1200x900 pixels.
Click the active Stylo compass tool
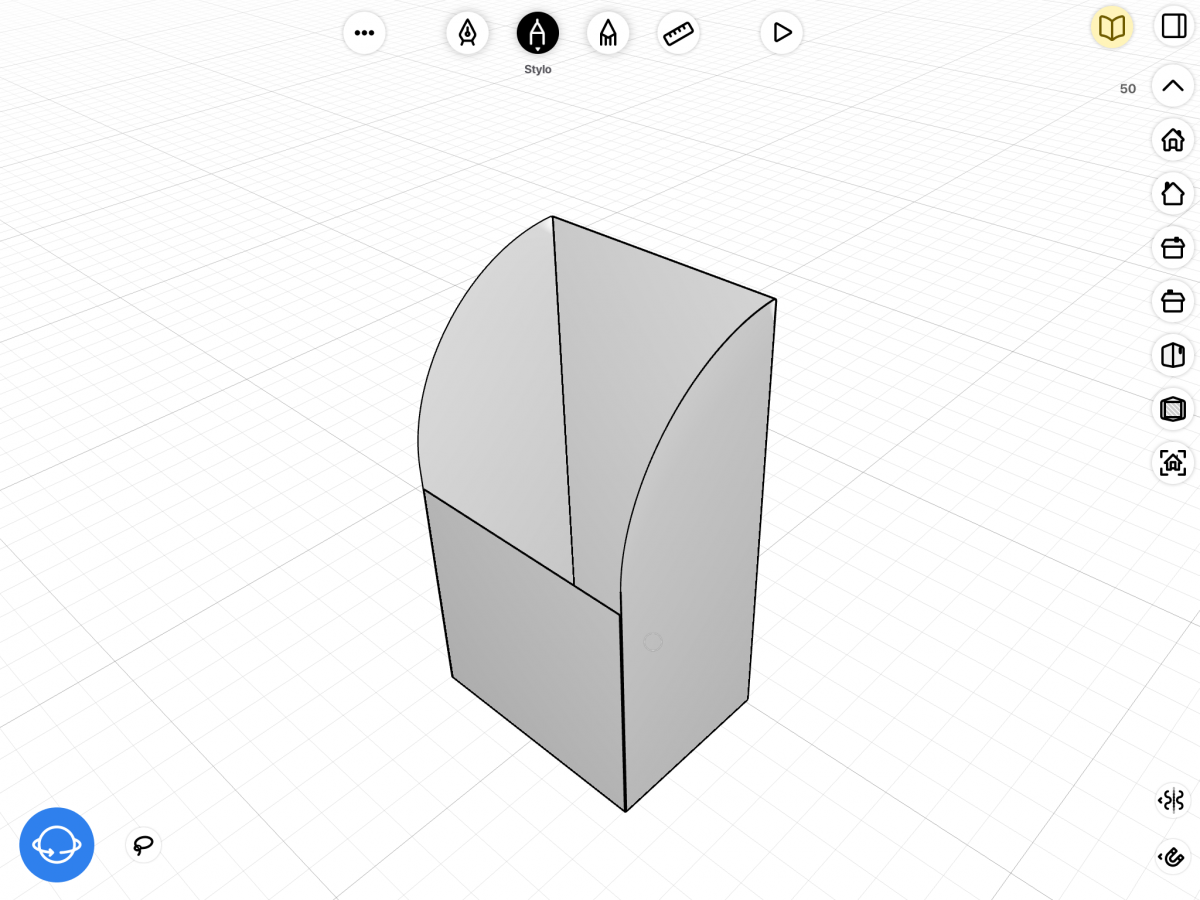(x=538, y=33)
